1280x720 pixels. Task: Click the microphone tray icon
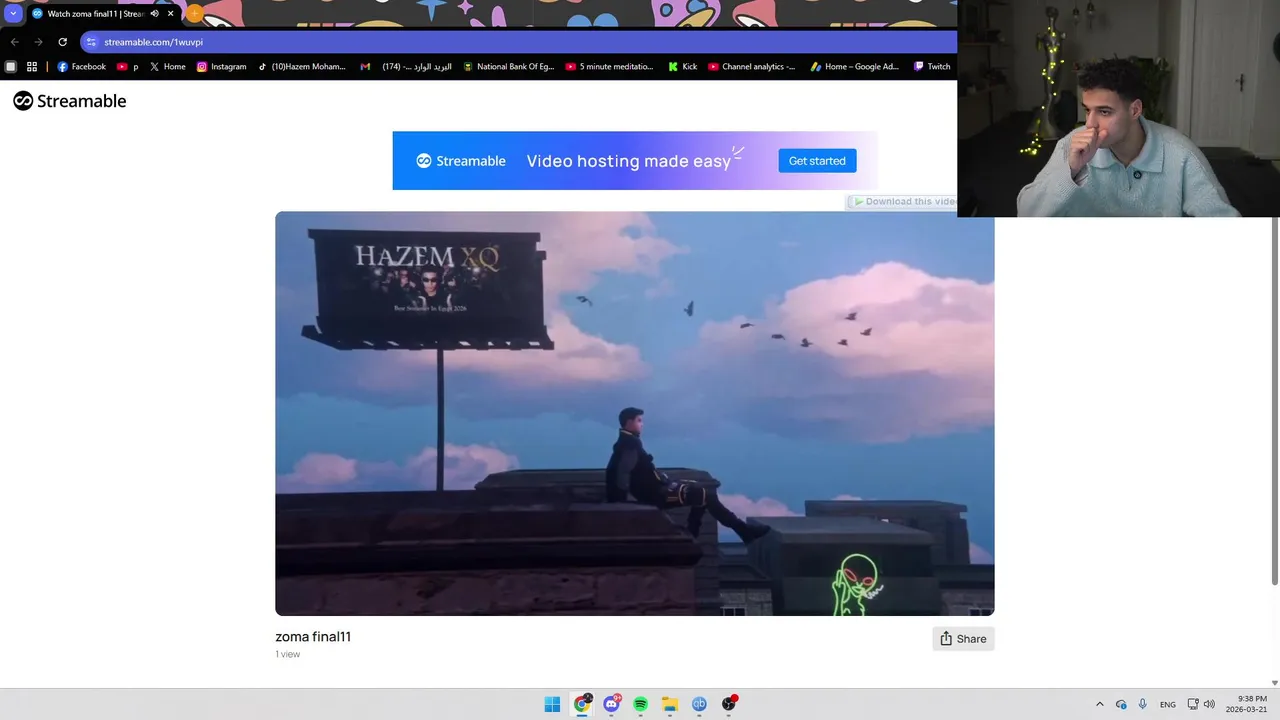point(1143,704)
